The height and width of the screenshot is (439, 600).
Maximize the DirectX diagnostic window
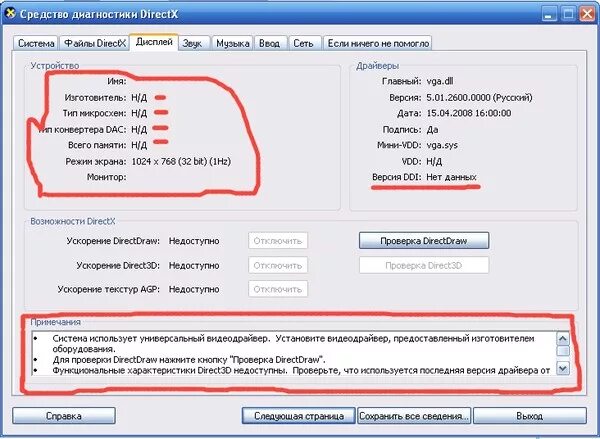(568, 14)
